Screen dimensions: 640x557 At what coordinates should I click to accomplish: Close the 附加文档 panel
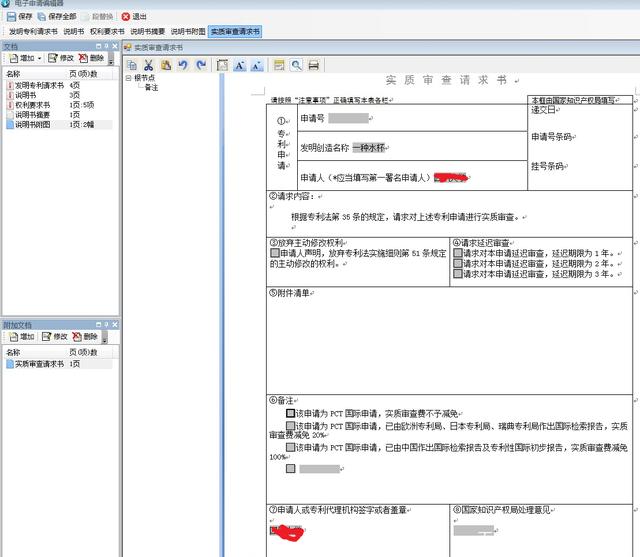click(115, 324)
